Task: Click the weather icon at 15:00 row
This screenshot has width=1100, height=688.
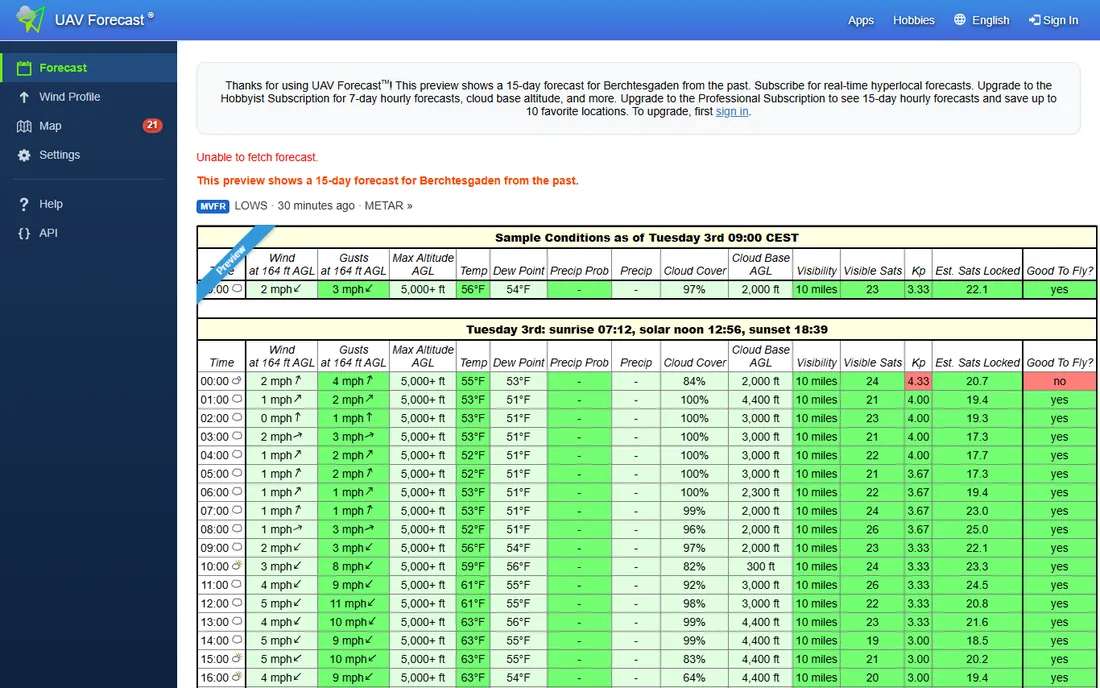Action: (x=237, y=658)
